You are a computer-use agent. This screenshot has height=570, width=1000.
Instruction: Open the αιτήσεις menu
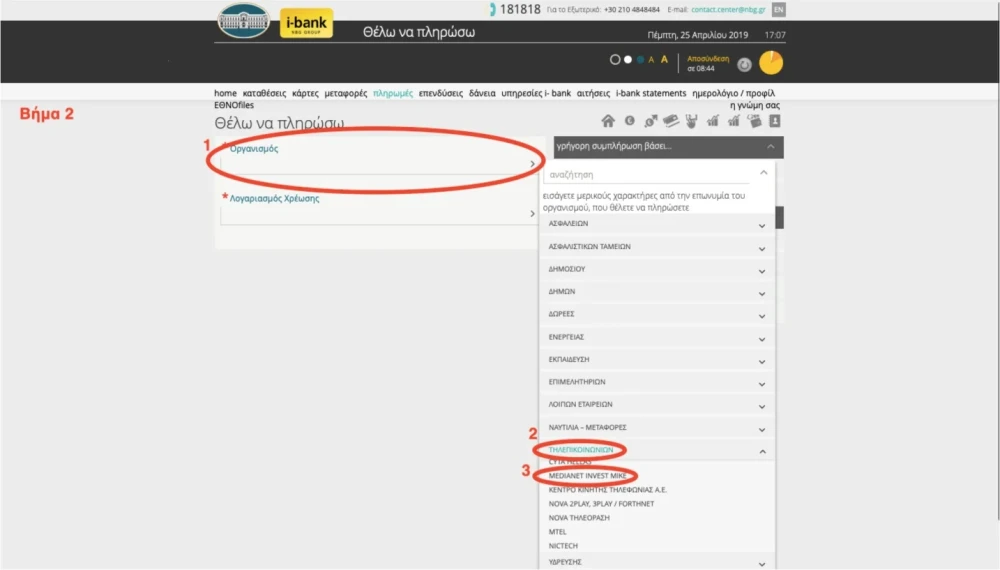click(593, 93)
